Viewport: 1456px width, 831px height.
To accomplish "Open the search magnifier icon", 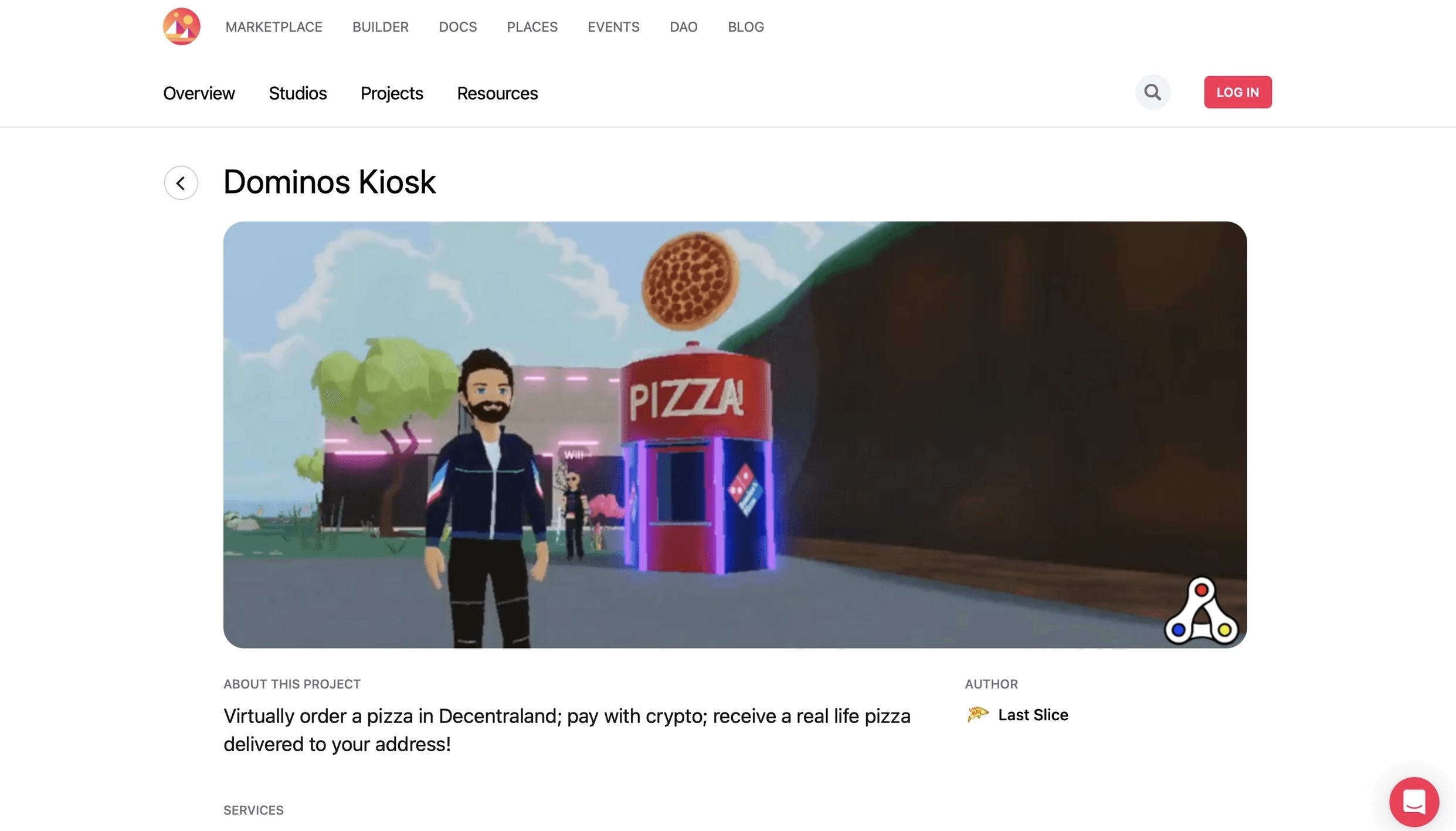I will pyautogui.click(x=1152, y=92).
